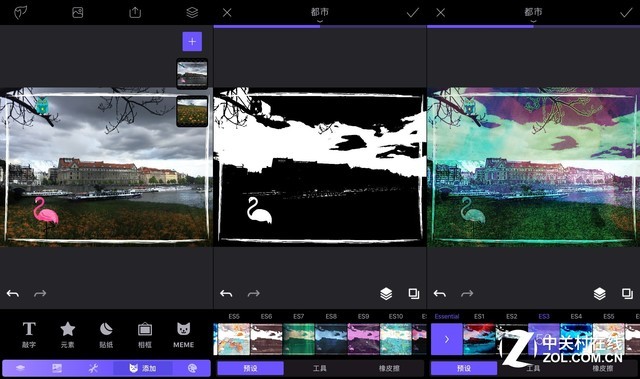The width and height of the screenshot is (640, 379).
Task: Choose the MEME cat tool
Action: (184, 335)
